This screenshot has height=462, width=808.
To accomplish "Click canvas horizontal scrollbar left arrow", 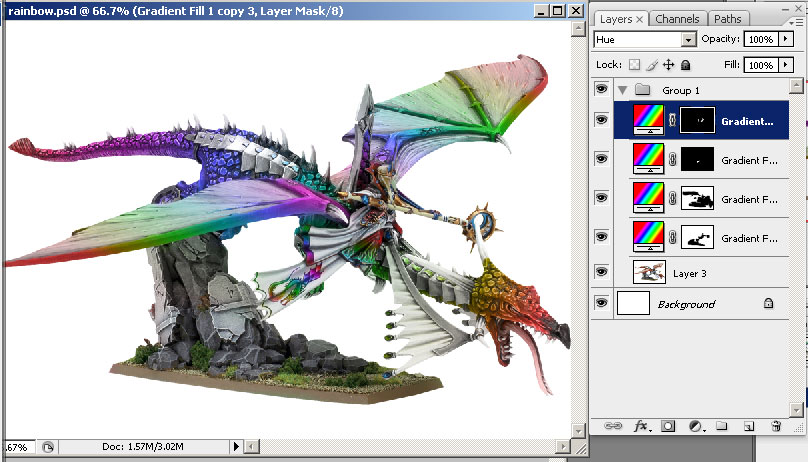I will pos(251,447).
